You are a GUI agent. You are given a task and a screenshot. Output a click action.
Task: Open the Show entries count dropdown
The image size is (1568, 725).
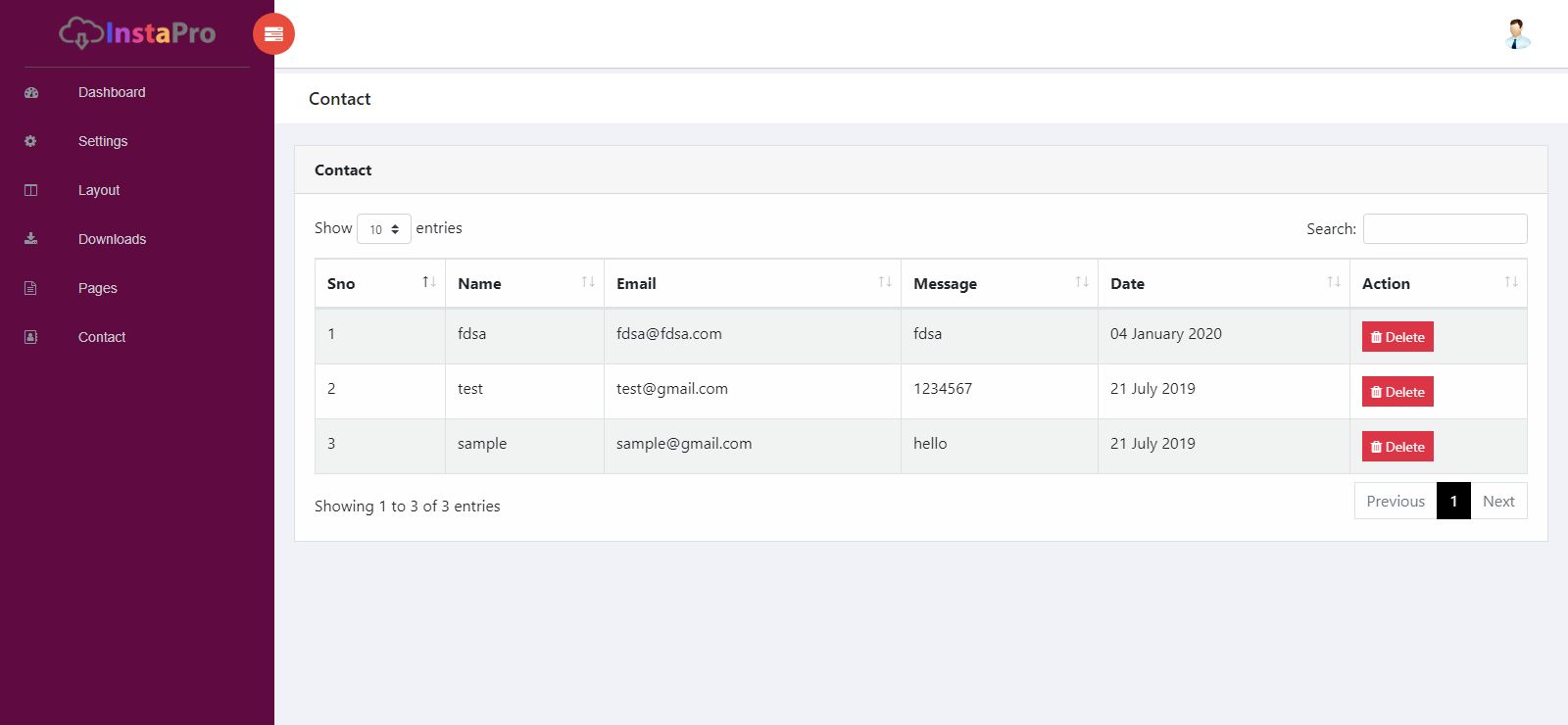pos(383,229)
